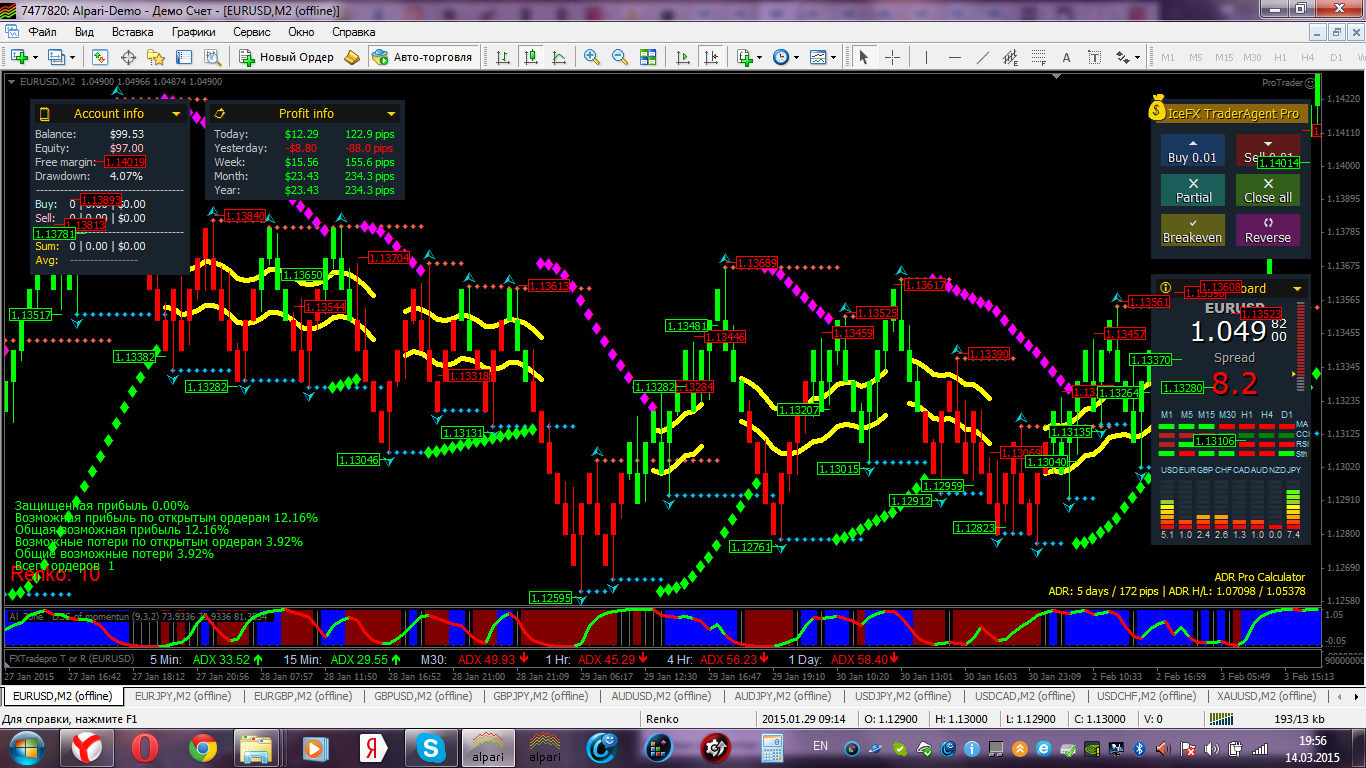Screen dimensions: 1366x768
Task: Click the Новый Ордер button
Action: tap(286, 57)
